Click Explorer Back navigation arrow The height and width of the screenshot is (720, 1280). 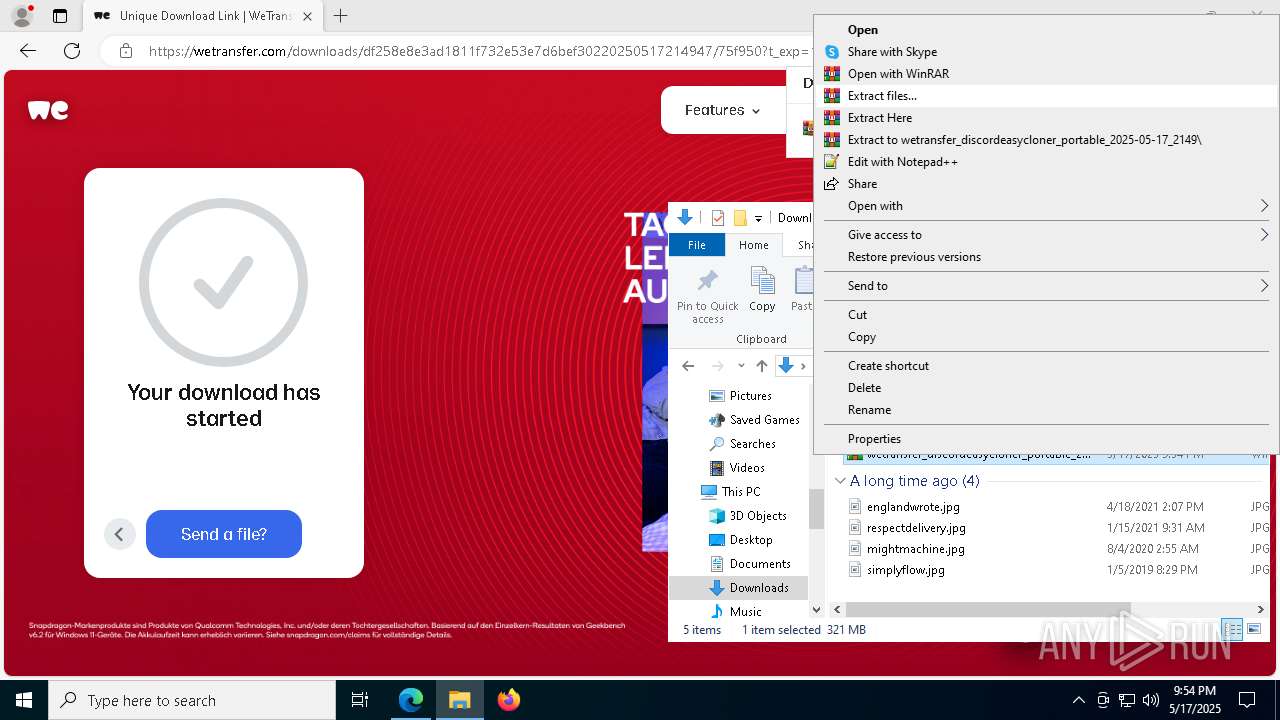tap(688, 366)
